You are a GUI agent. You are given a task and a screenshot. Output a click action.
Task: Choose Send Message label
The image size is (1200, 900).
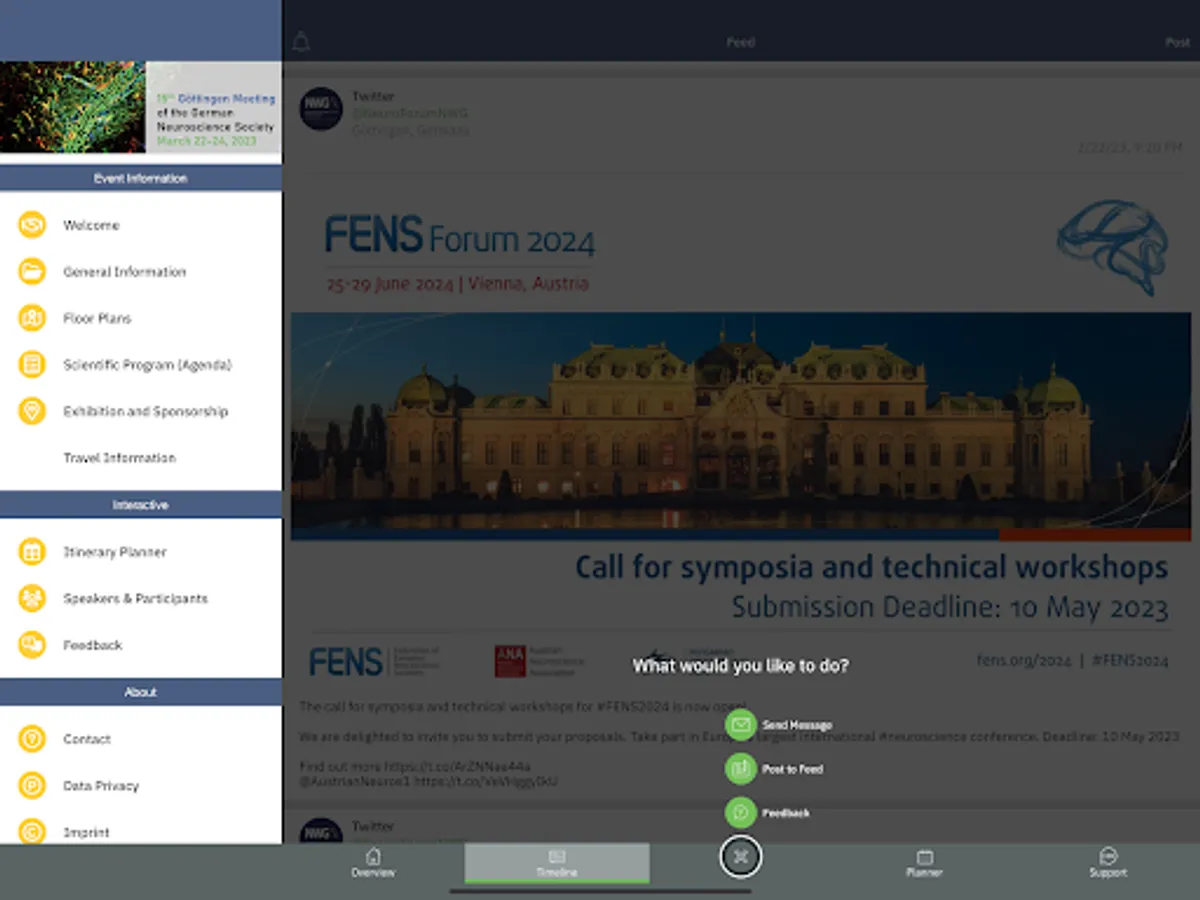pyautogui.click(x=797, y=725)
